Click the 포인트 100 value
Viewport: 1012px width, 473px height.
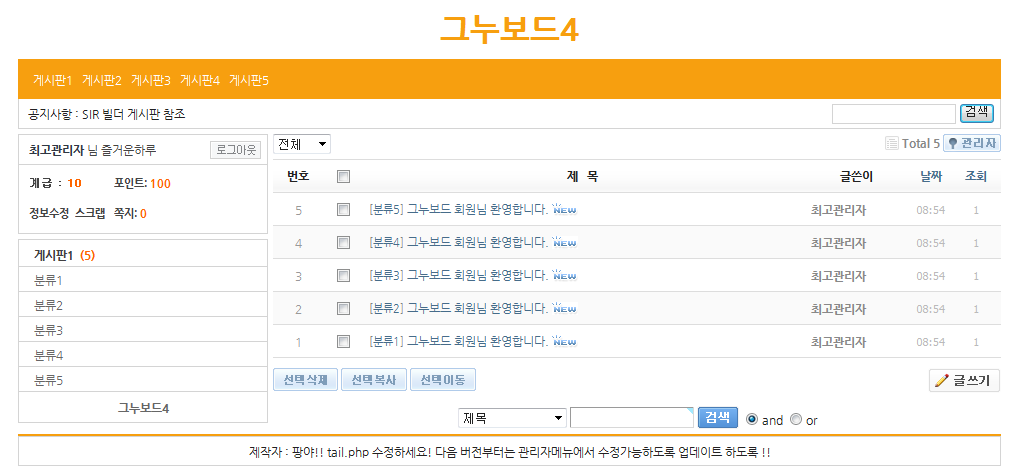tap(160, 183)
